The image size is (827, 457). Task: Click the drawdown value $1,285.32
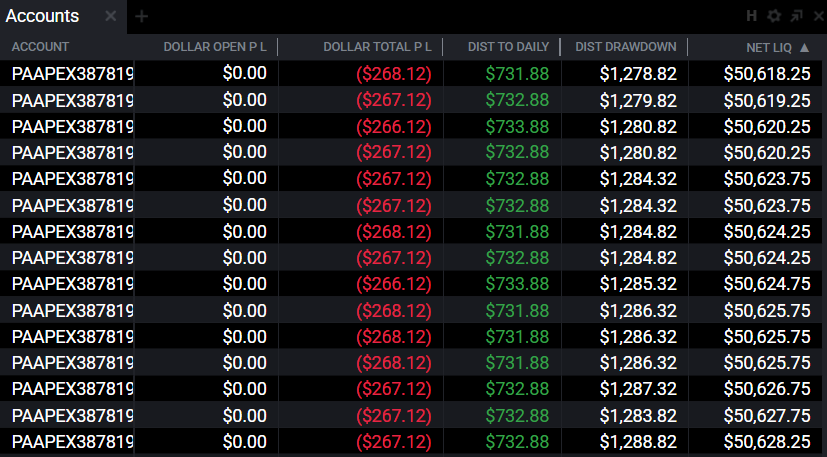click(x=638, y=284)
